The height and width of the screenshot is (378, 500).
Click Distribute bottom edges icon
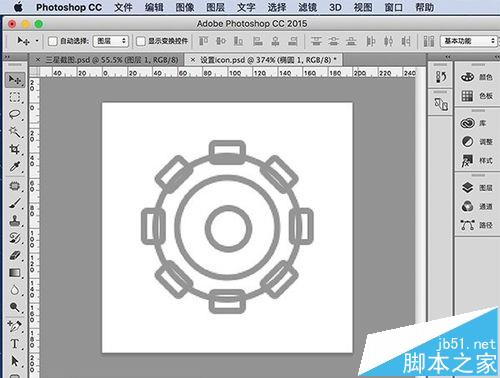(351, 41)
